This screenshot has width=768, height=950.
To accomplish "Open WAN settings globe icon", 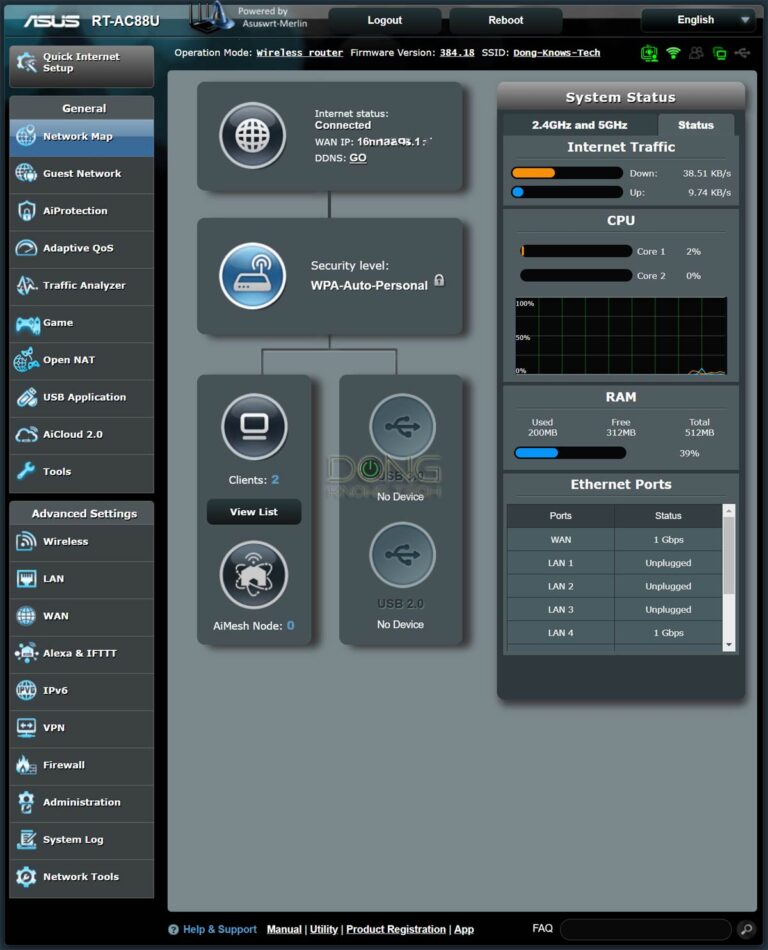I will coord(26,616).
